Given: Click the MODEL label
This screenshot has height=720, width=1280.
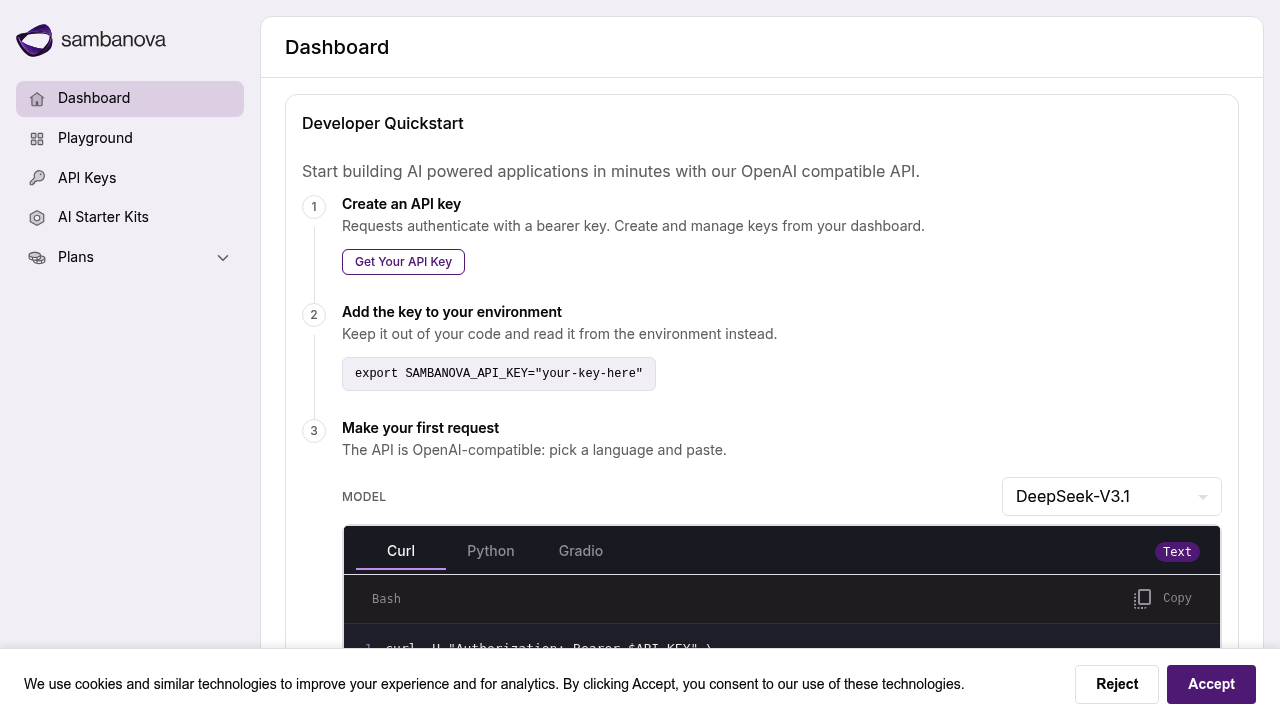Looking at the screenshot, I should pos(364,497).
